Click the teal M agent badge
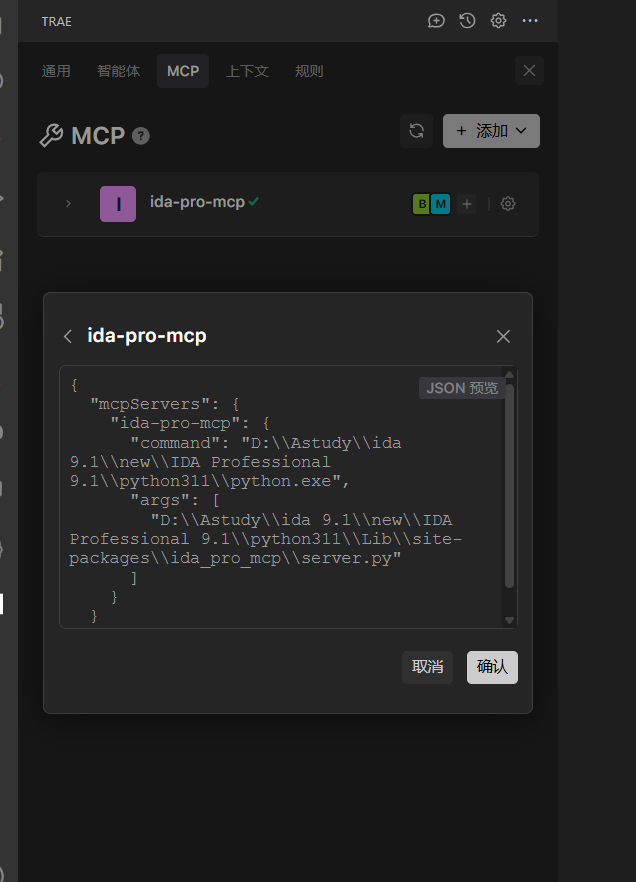Image resolution: width=636 pixels, height=882 pixels. [x=440, y=204]
